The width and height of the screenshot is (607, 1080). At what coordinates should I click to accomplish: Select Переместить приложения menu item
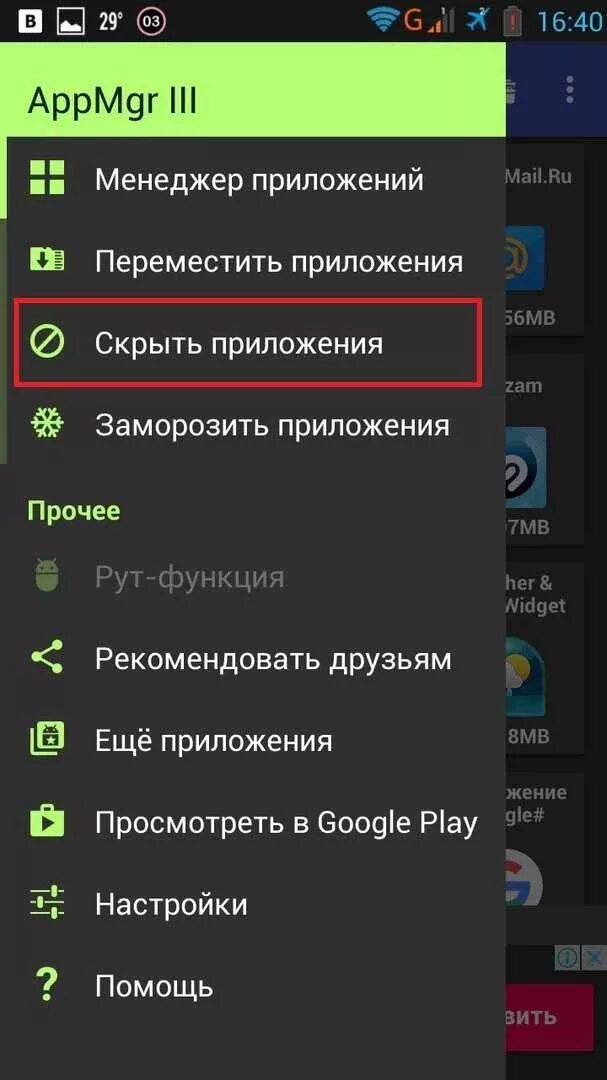pyautogui.click(x=253, y=260)
